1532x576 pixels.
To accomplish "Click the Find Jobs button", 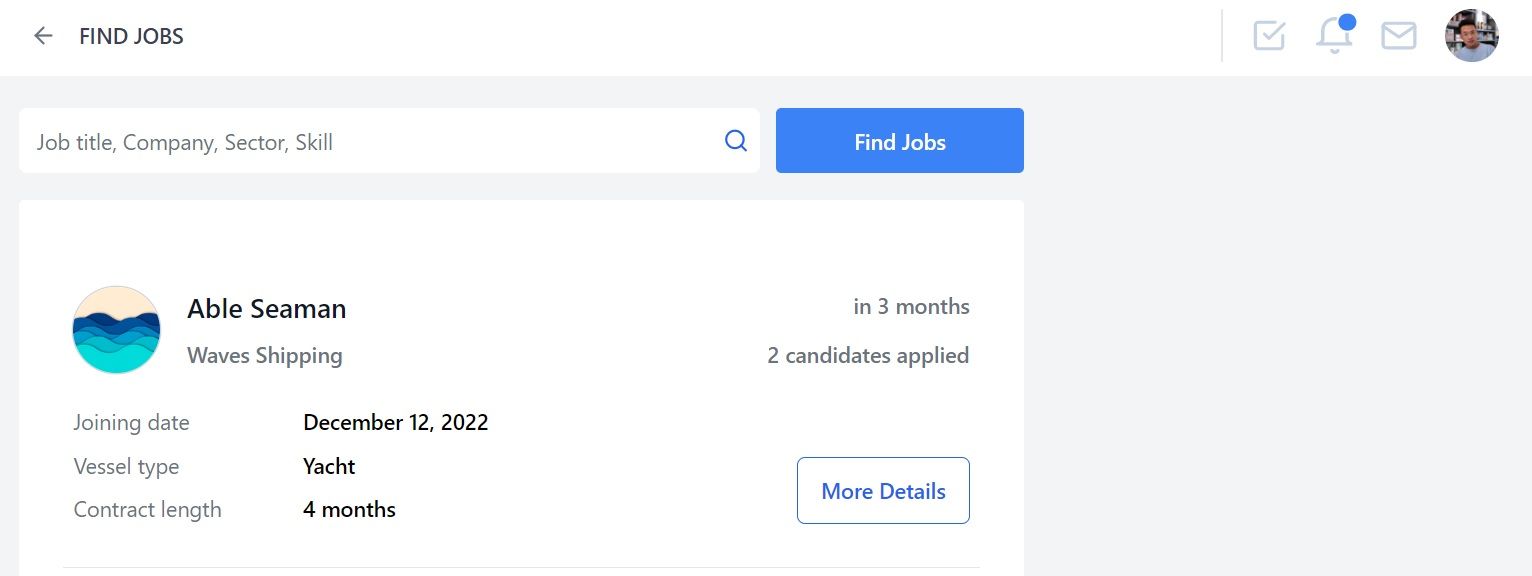I will (900, 141).
